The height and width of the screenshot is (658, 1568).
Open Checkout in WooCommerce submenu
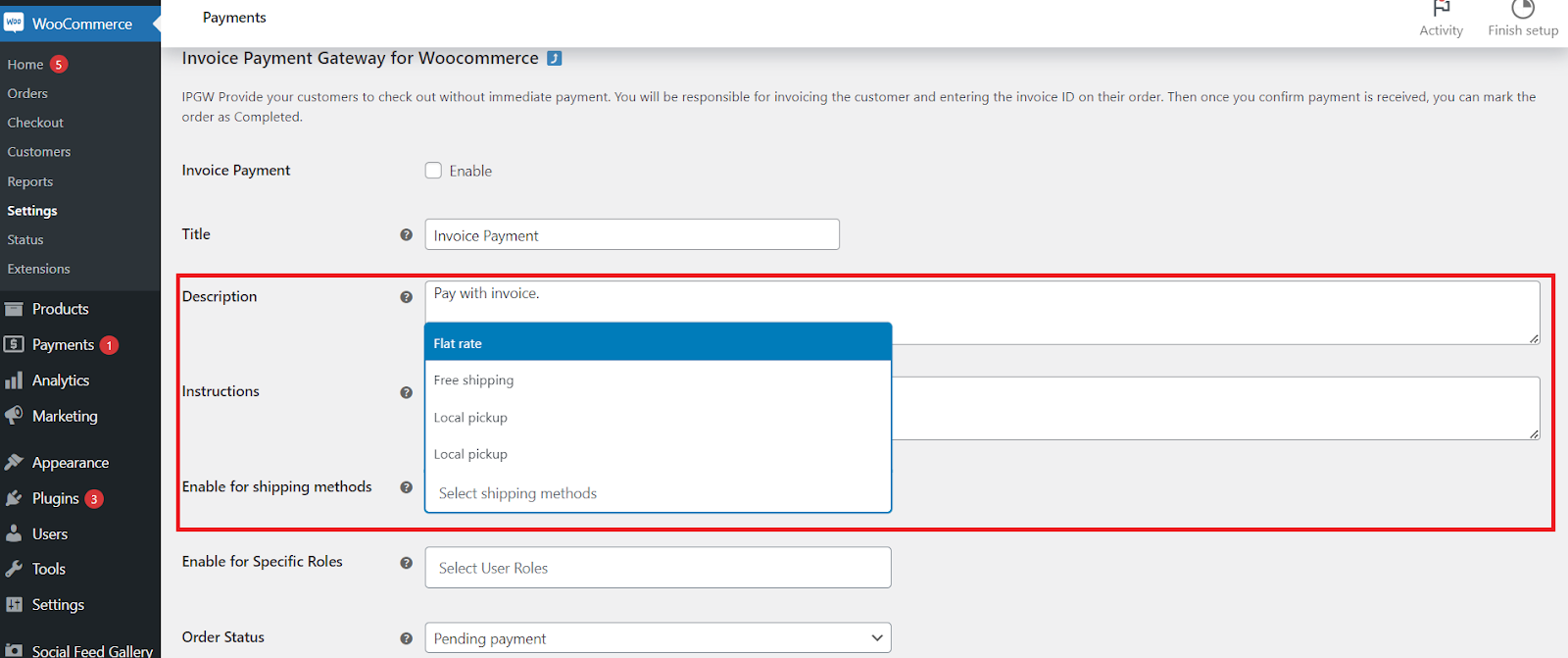tap(35, 123)
